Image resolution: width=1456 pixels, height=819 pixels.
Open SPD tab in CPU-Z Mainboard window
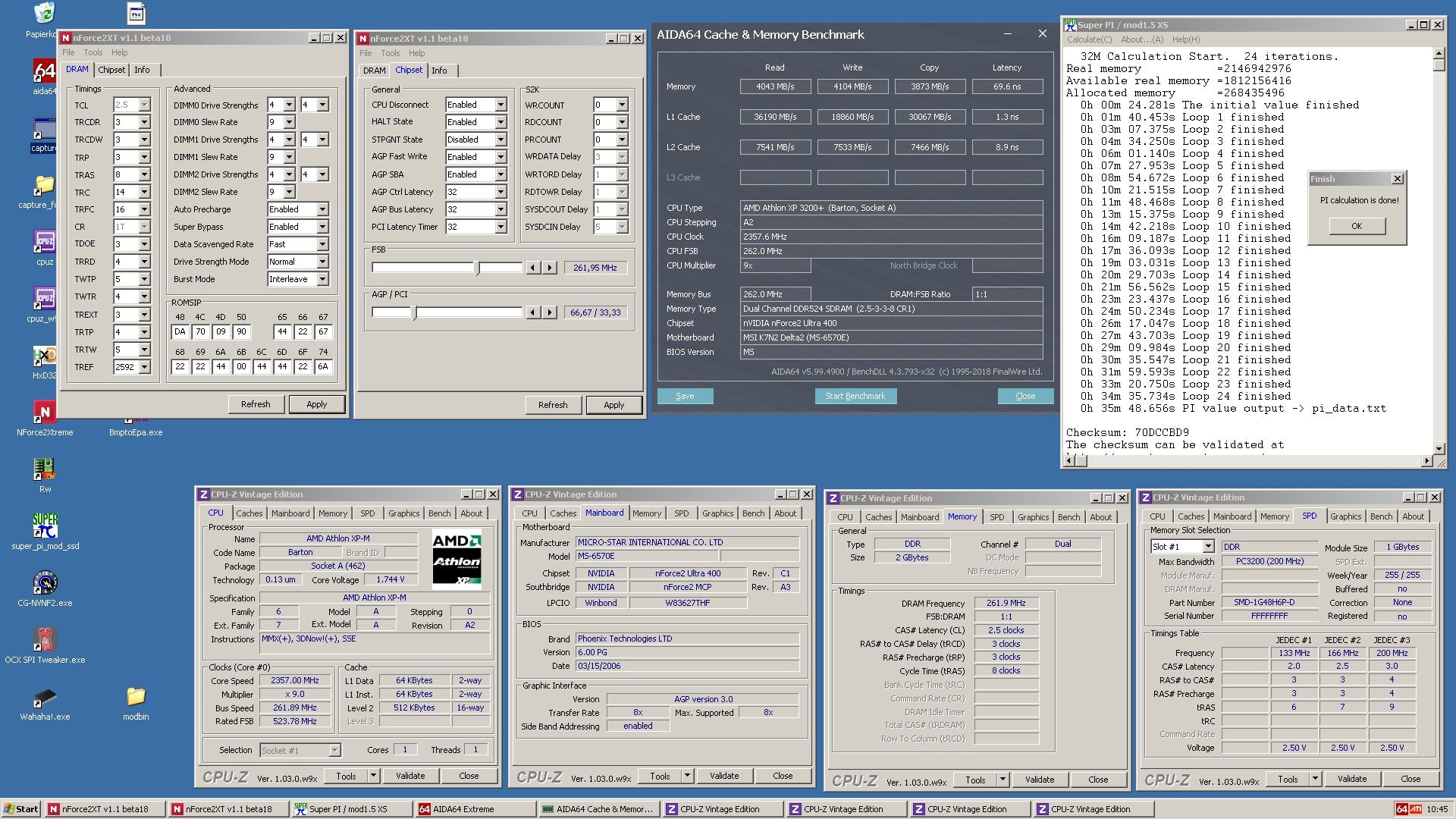(682, 513)
